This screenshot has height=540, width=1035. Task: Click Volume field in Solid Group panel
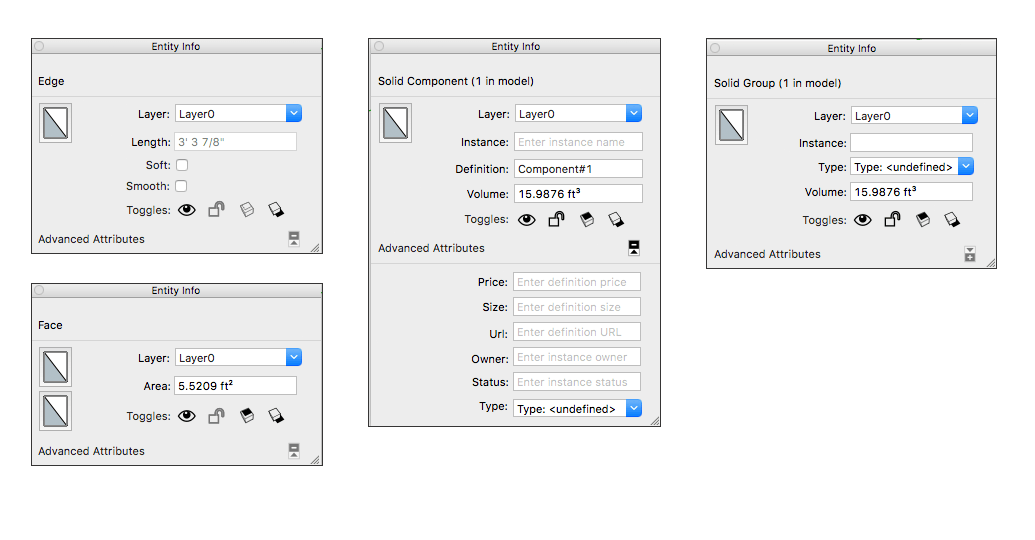click(912, 192)
